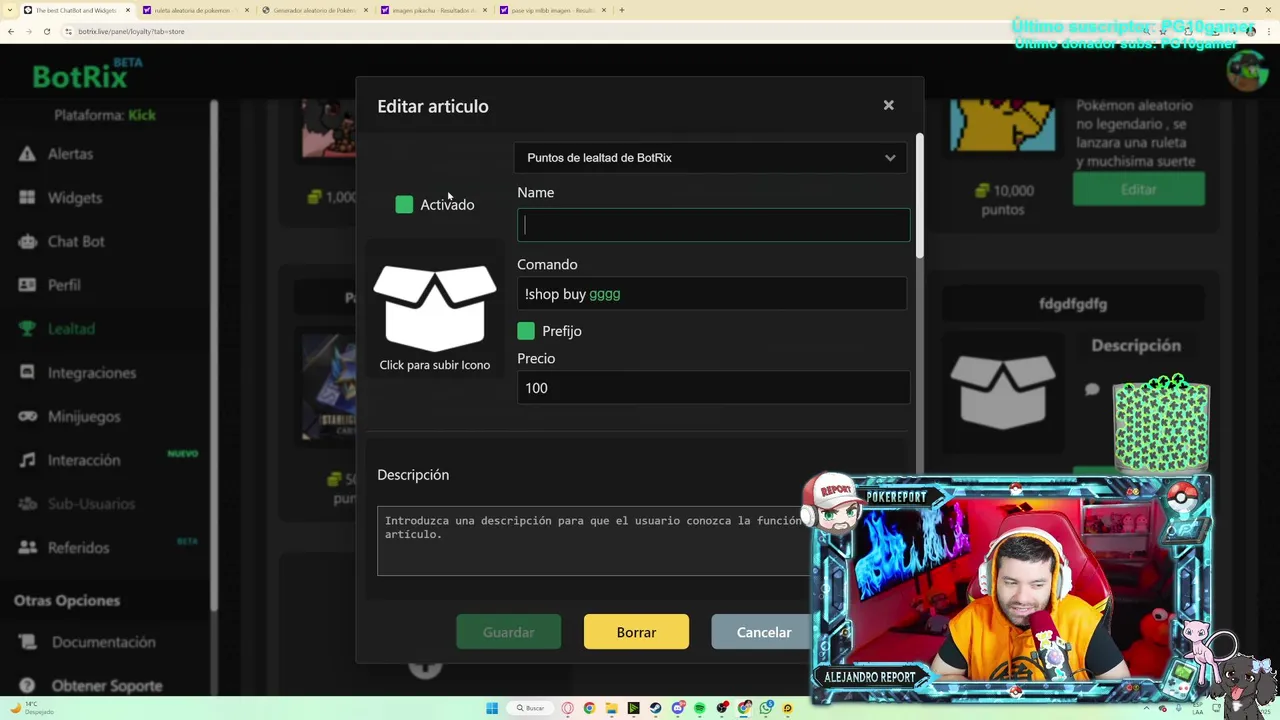
Task: Open Spotify from the taskbar
Action: (x=699, y=708)
